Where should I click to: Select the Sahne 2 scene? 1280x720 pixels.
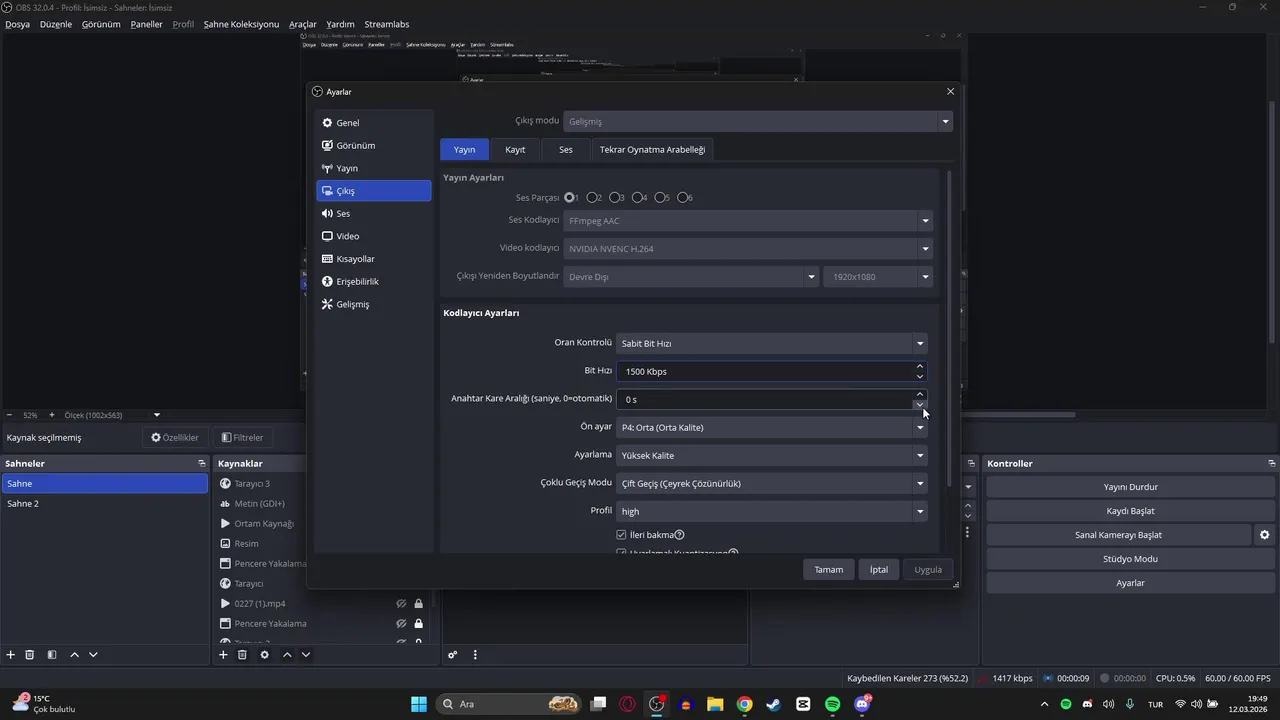coord(104,504)
